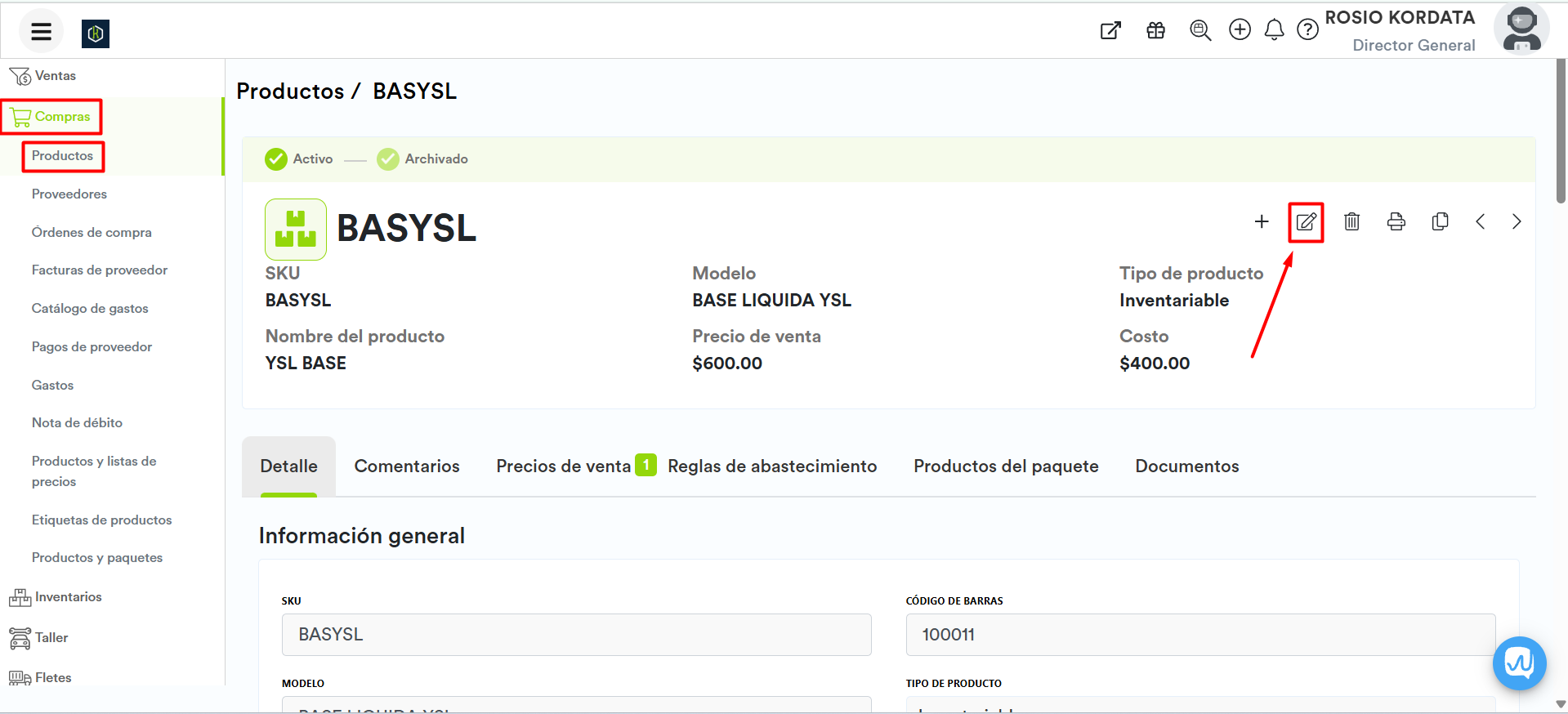Open the floating chat support bubble

pos(1519,663)
